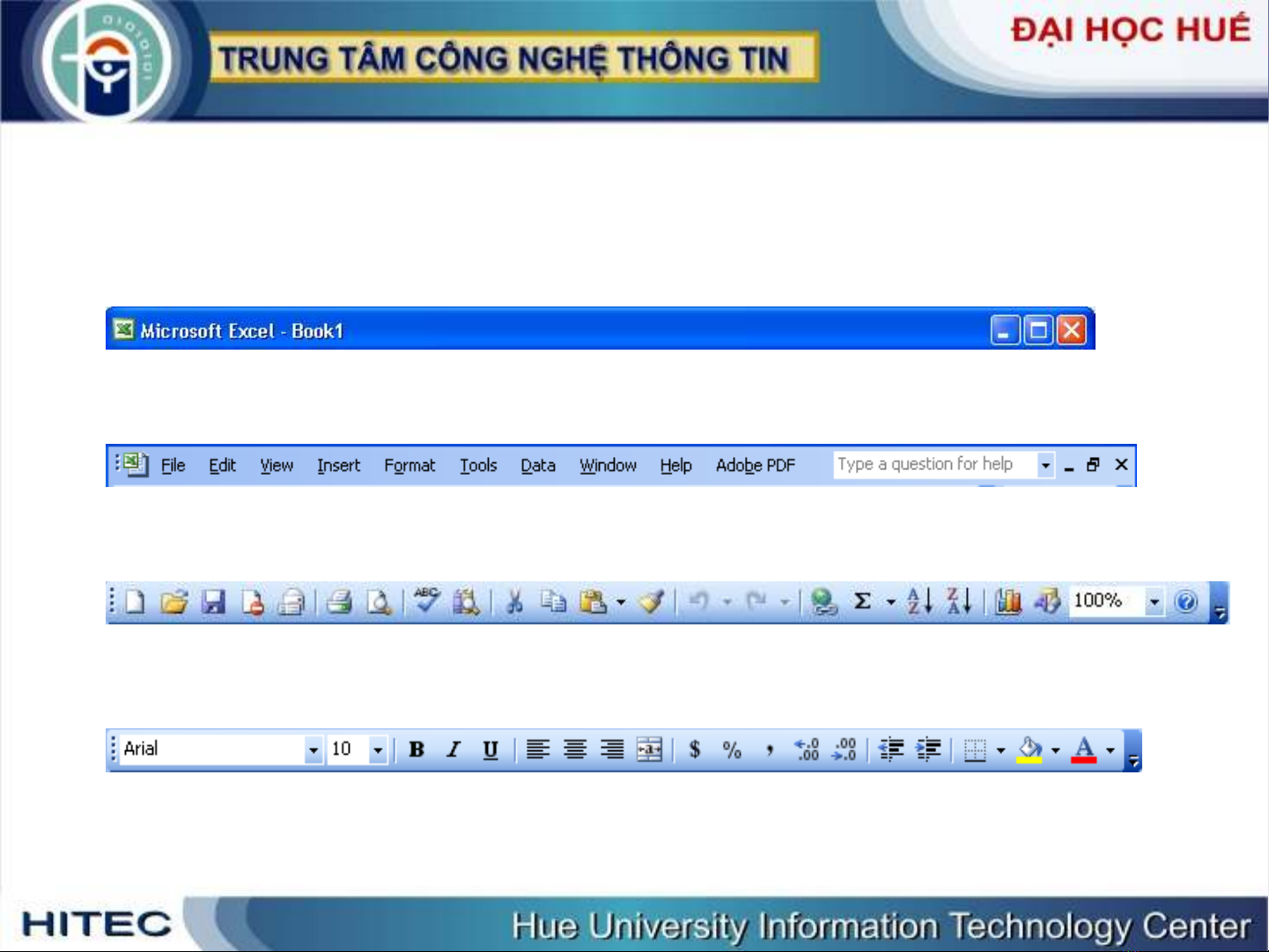Image resolution: width=1269 pixels, height=952 pixels.
Task: Click the Currency Style dollar icon
Action: [695, 750]
